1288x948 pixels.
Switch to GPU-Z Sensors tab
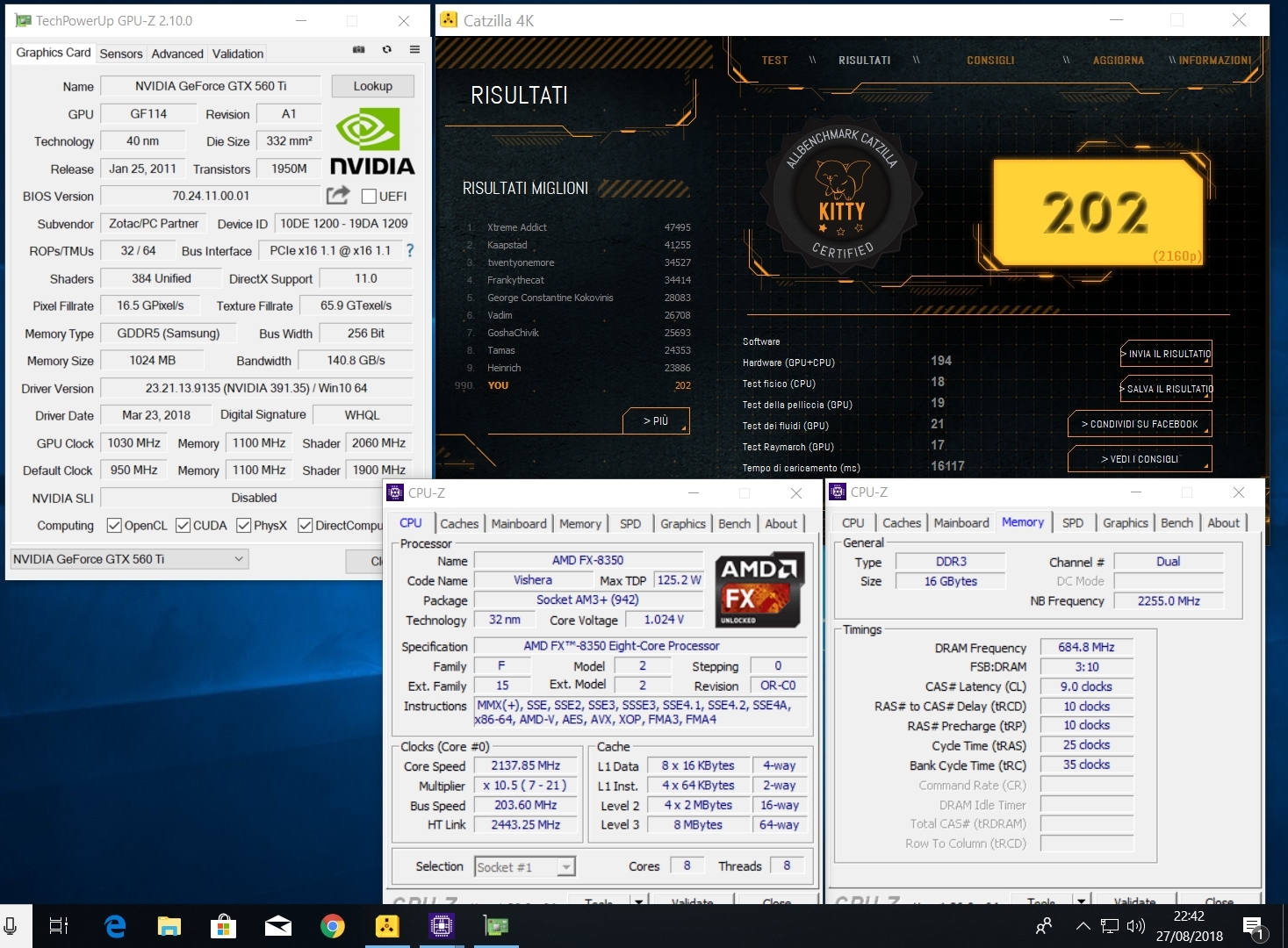(121, 54)
